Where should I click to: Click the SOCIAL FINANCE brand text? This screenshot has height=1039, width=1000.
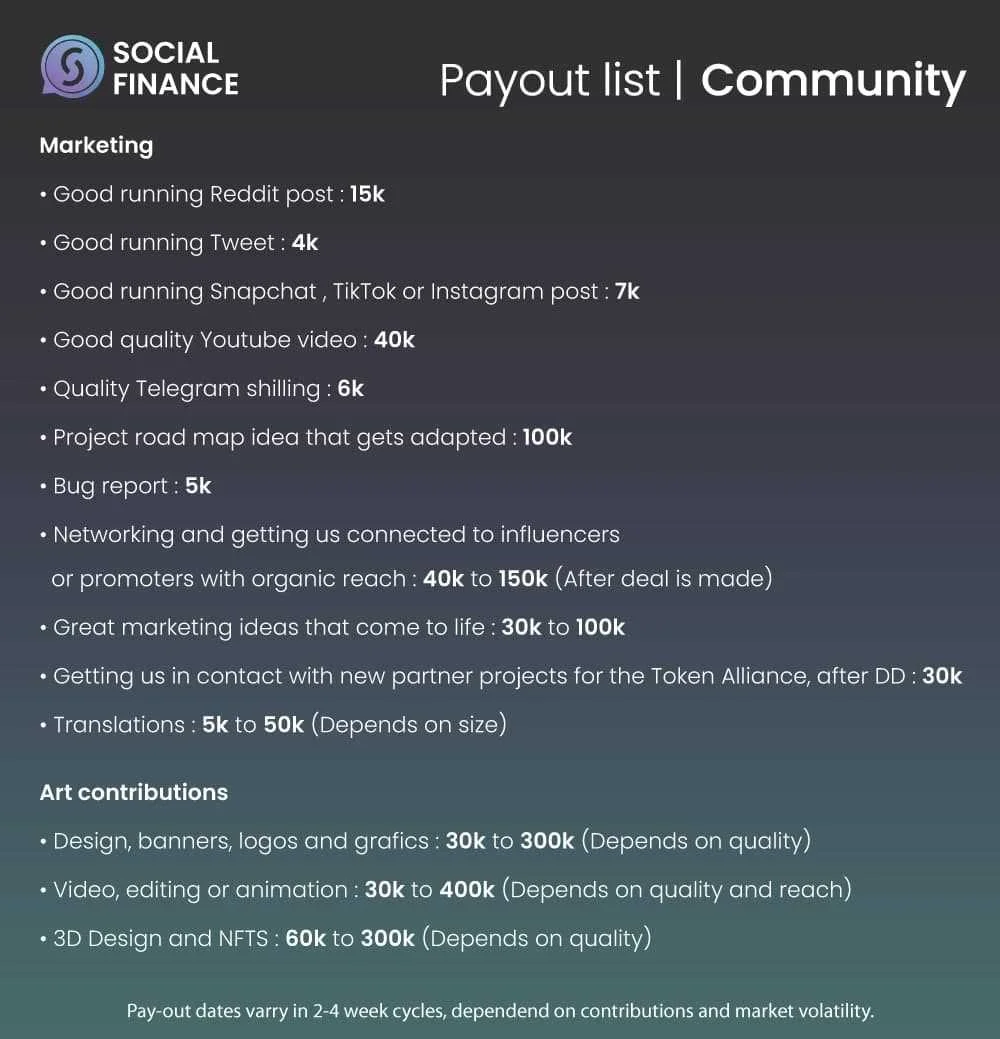coord(176,68)
